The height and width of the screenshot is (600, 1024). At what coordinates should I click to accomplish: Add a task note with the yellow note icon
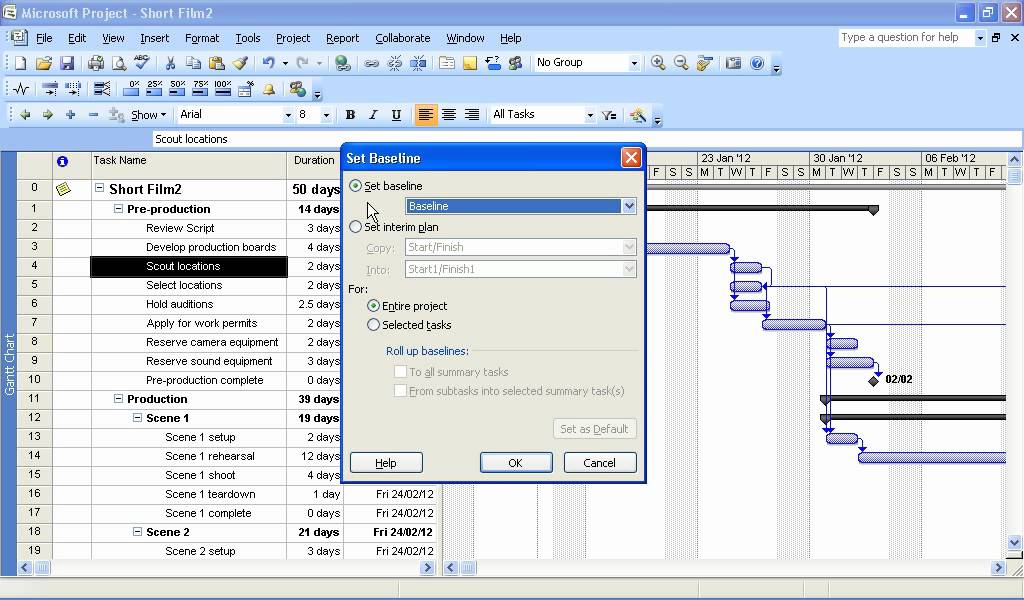tap(470, 63)
